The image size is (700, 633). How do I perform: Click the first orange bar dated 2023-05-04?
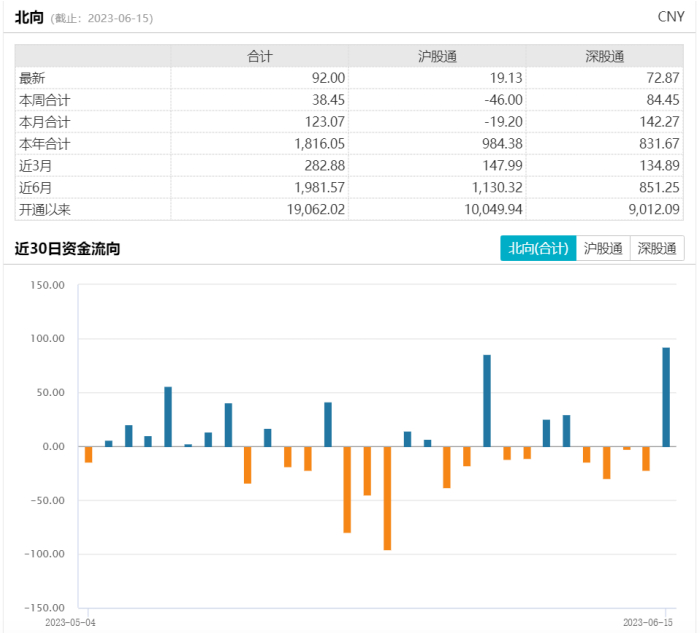coord(88,454)
